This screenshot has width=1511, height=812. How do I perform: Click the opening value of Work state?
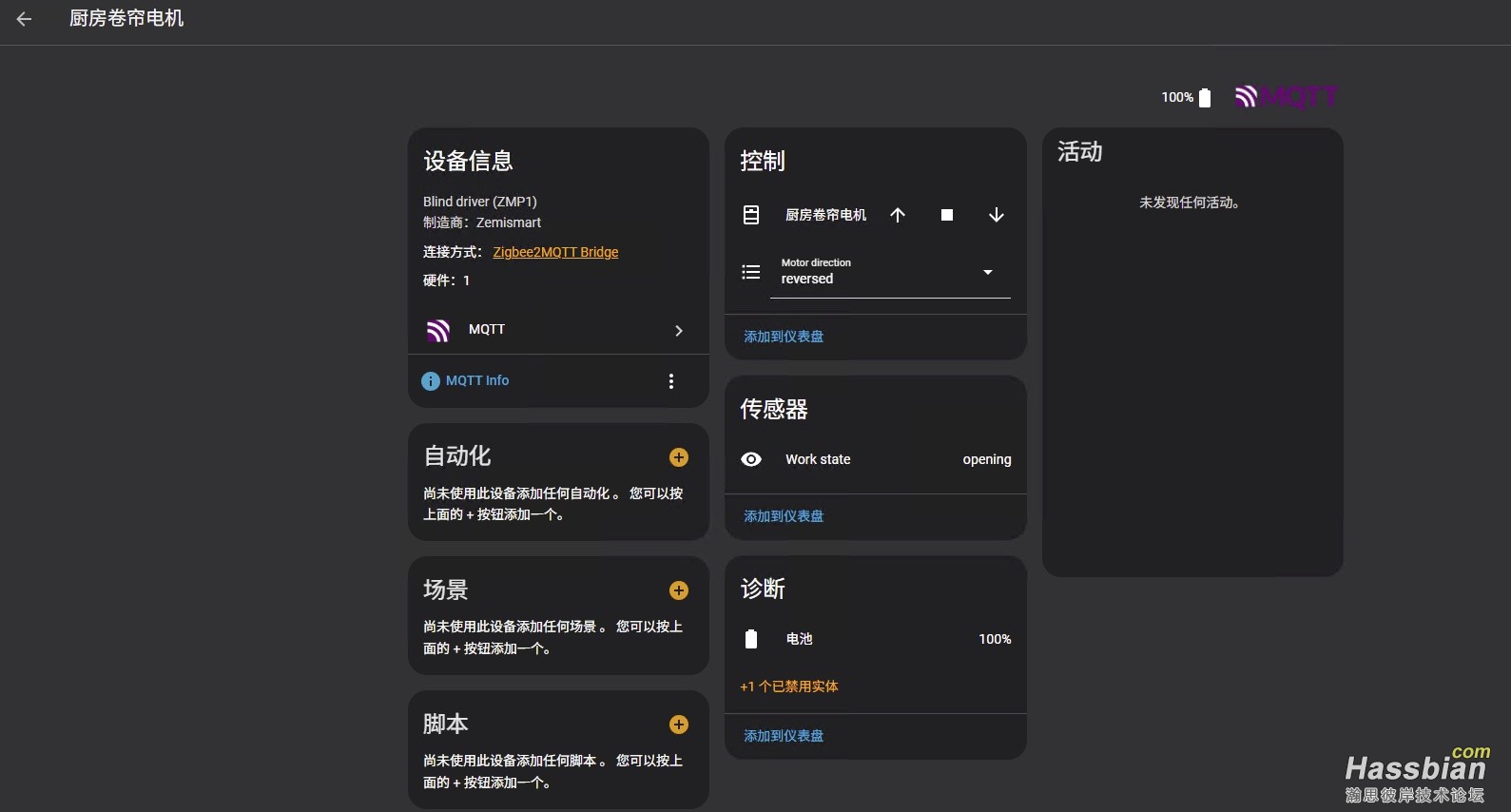pyautogui.click(x=987, y=459)
